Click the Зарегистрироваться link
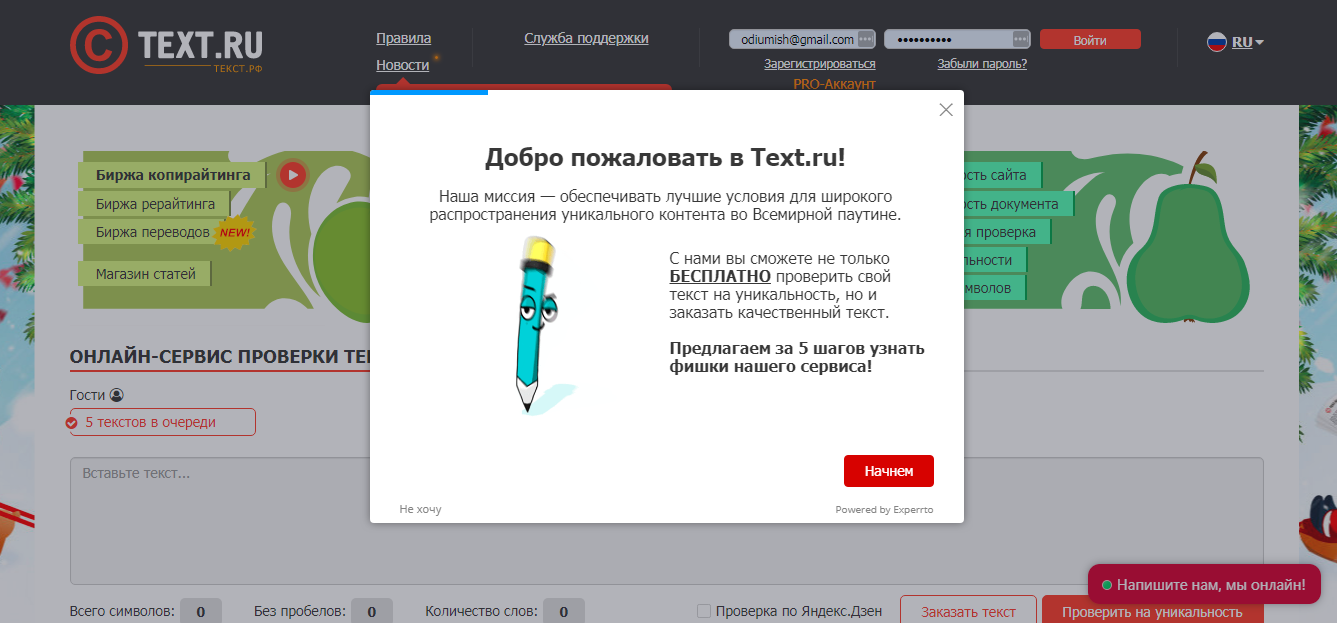Image resolution: width=1337 pixels, height=623 pixels. (x=819, y=64)
